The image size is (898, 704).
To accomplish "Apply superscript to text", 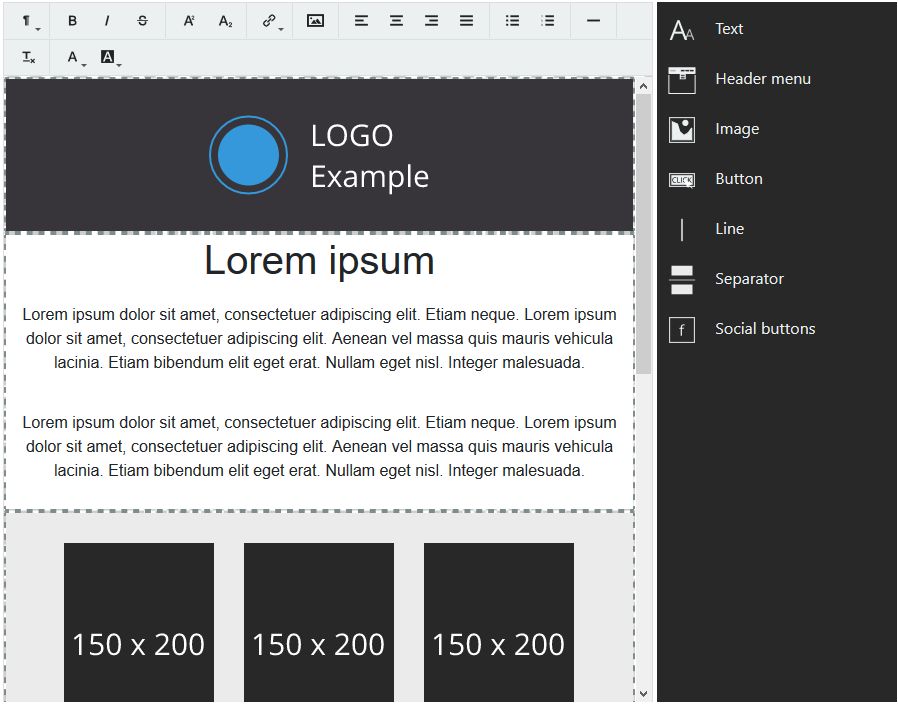I will 189,21.
